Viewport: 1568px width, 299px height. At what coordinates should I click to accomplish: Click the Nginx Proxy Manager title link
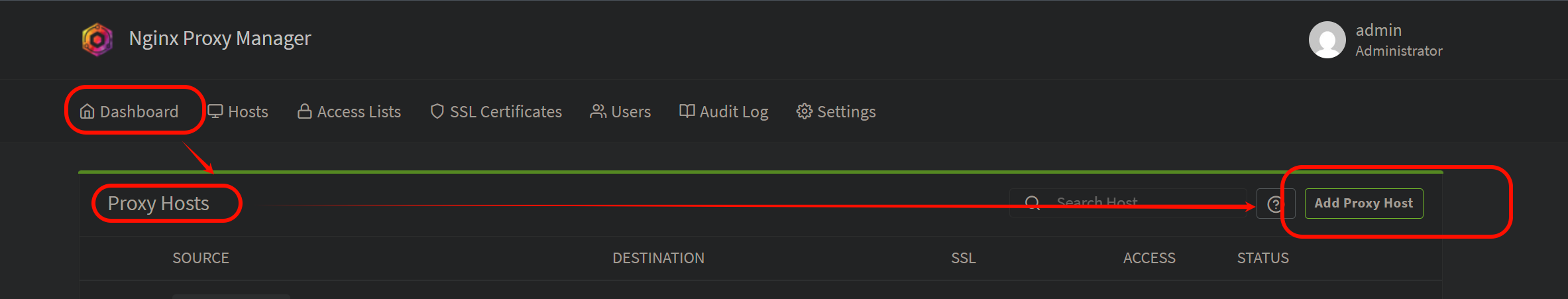(220, 38)
